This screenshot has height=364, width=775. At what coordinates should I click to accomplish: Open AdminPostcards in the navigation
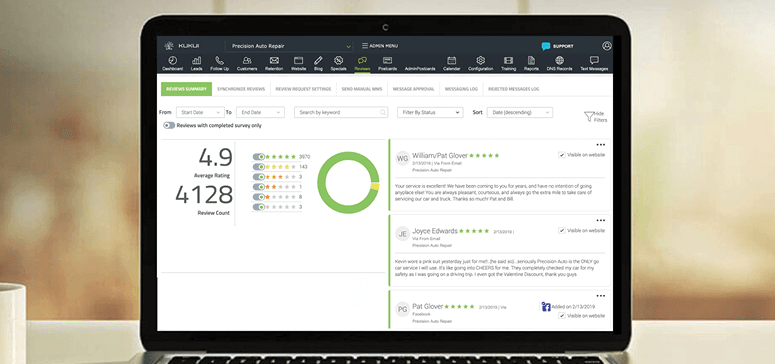click(x=420, y=69)
